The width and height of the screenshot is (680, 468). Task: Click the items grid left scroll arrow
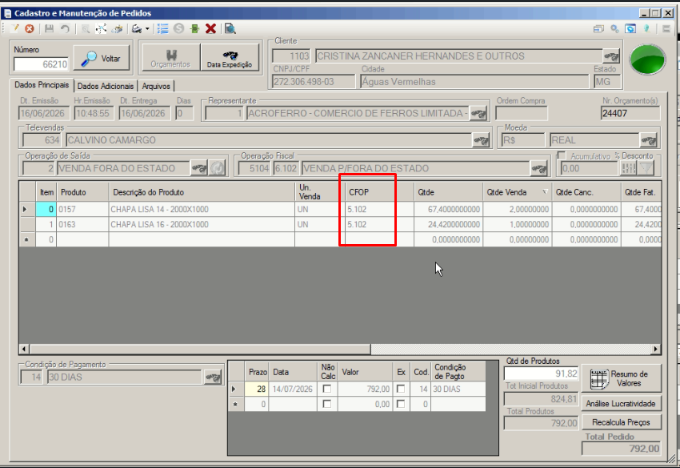(x=24, y=349)
